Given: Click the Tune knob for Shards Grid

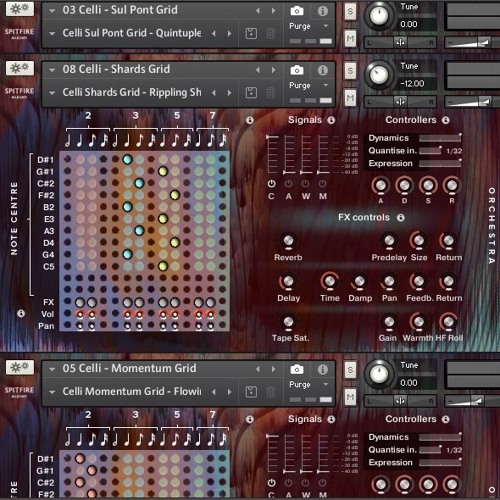Looking at the screenshot, I should (379, 75).
